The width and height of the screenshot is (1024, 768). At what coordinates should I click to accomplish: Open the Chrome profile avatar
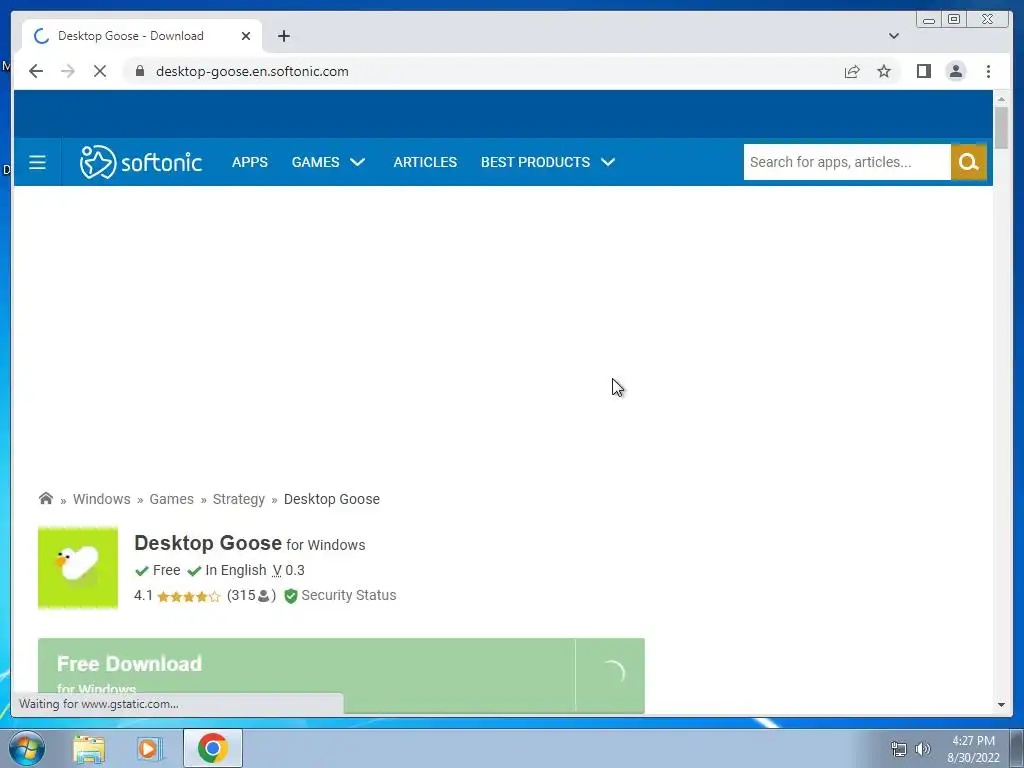point(955,71)
